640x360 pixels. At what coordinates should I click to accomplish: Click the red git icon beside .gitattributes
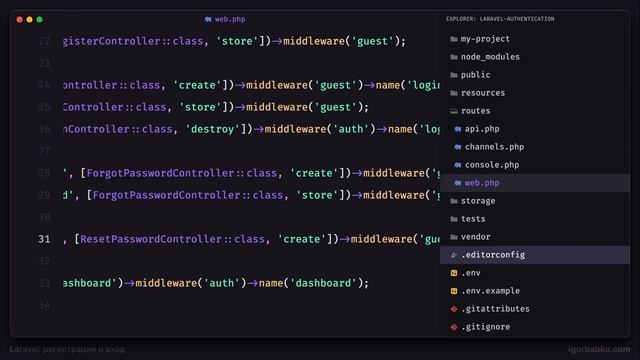454,309
